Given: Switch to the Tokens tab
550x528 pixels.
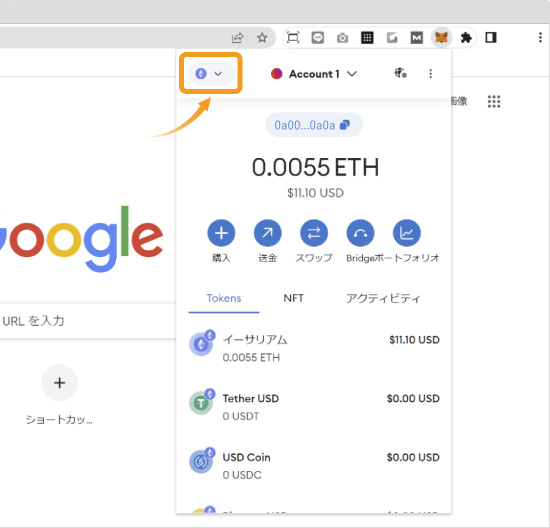Looking at the screenshot, I should (224, 299).
